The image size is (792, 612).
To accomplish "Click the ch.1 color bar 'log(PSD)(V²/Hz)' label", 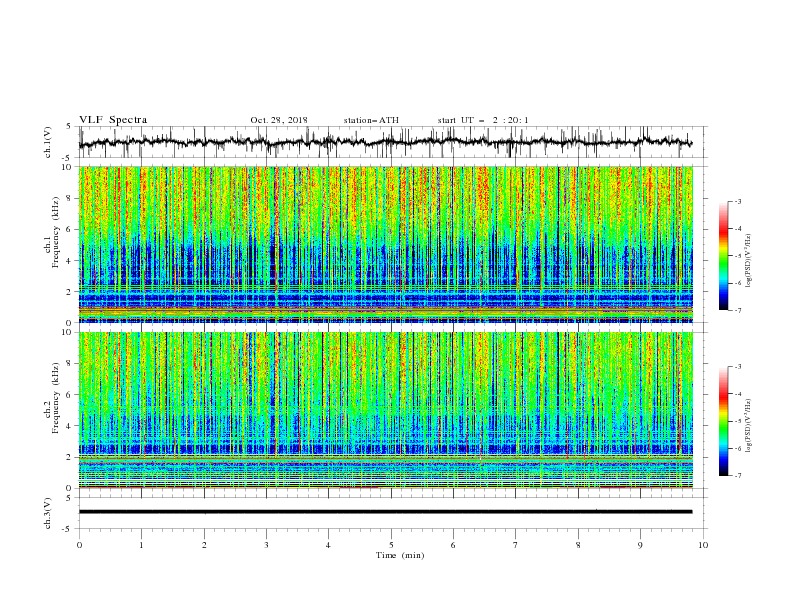I will (749, 261).
